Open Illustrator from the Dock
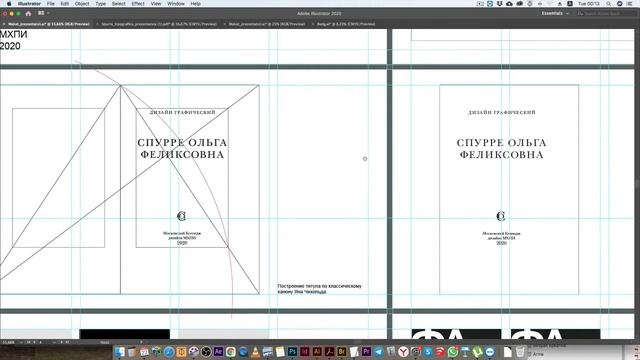640x360 pixels. pos(317,352)
